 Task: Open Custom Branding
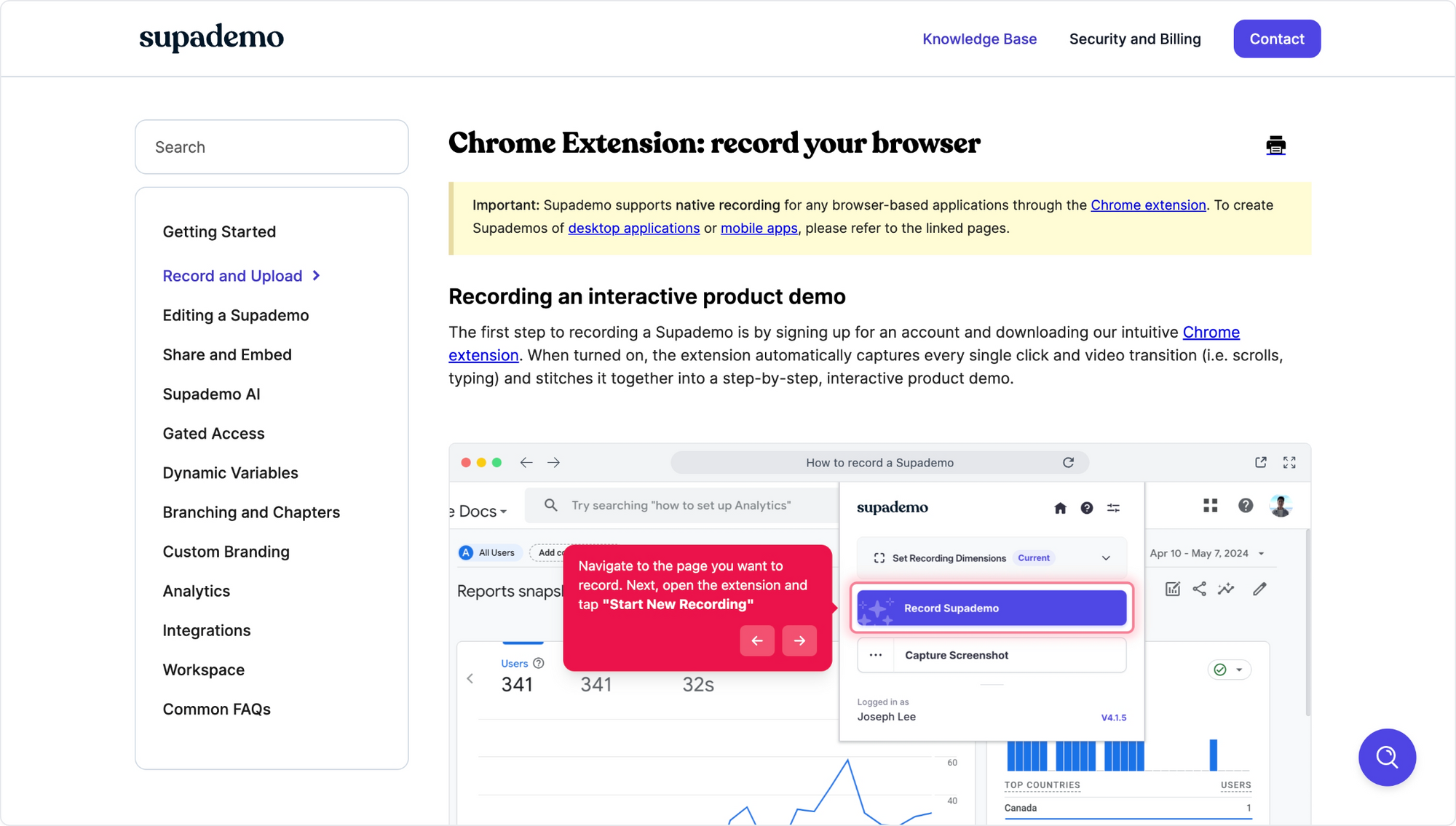coord(226,552)
